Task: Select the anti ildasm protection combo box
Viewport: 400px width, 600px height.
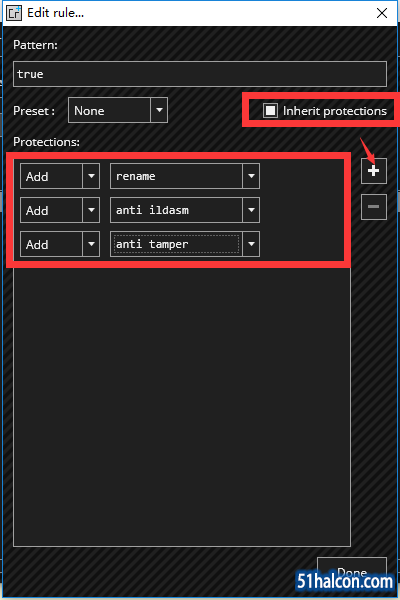Action: click(185, 210)
